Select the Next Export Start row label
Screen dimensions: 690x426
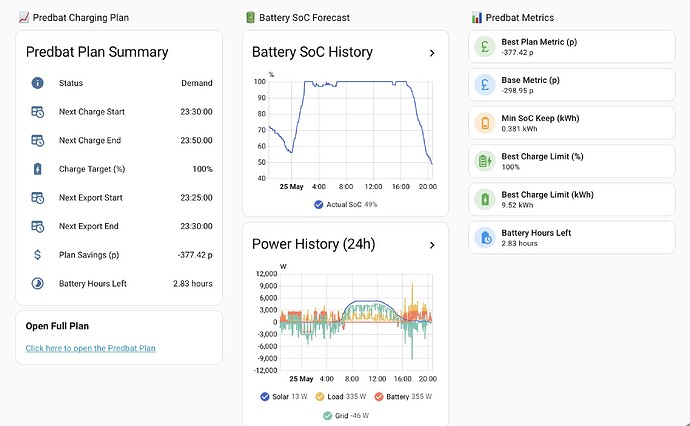91,198
